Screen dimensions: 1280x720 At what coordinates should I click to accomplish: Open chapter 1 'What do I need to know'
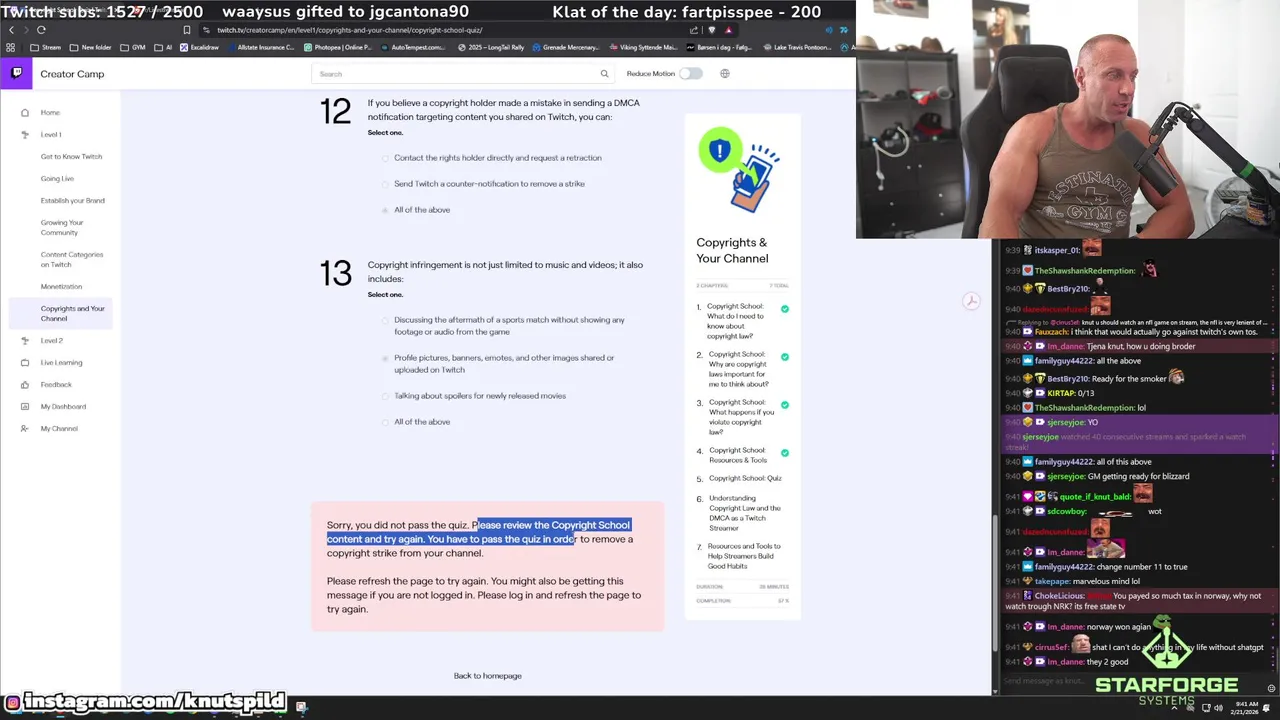735,321
